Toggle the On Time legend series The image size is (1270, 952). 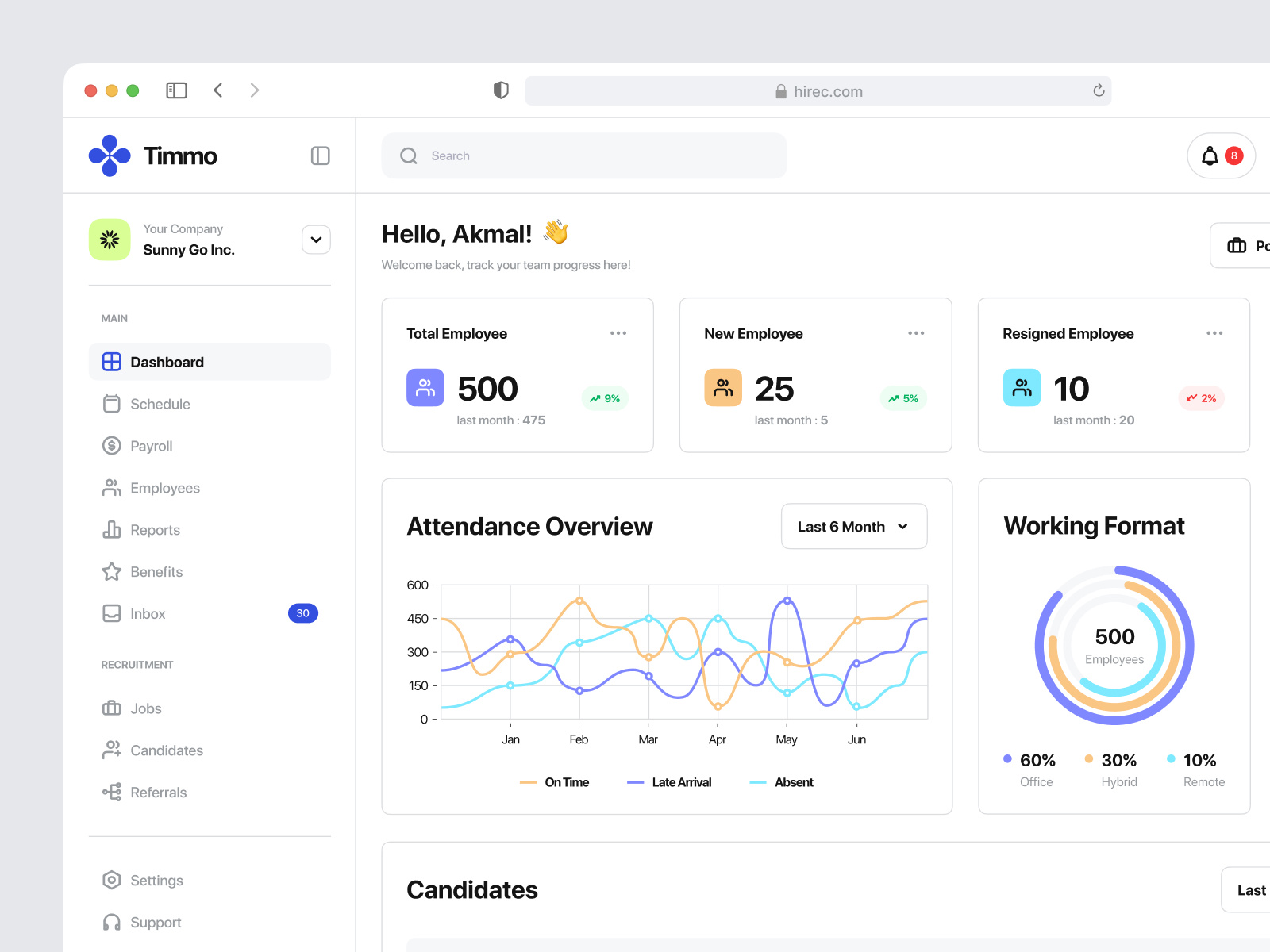click(x=555, y=782)
